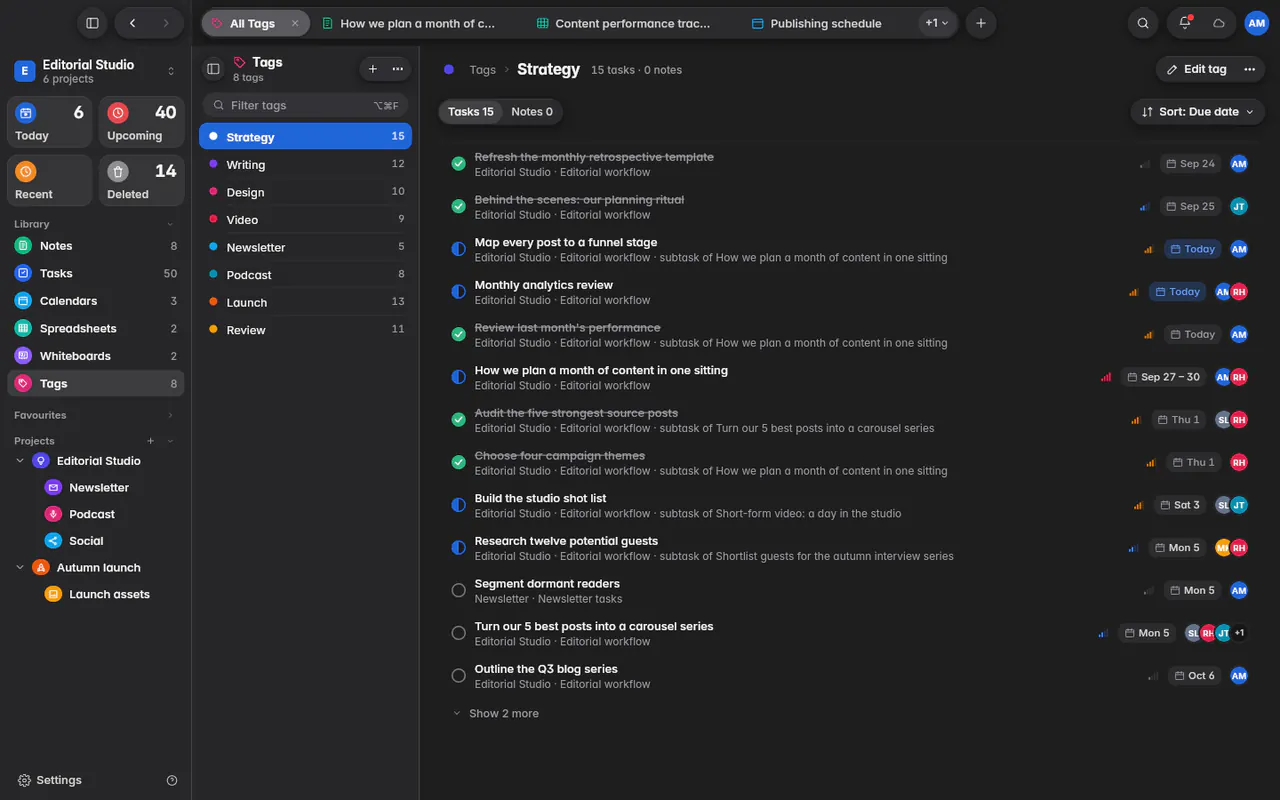Click the Edit tag button
The width and height of the screenshot is (1280, 800).
pyautogui.click(x=1196, y=69)
